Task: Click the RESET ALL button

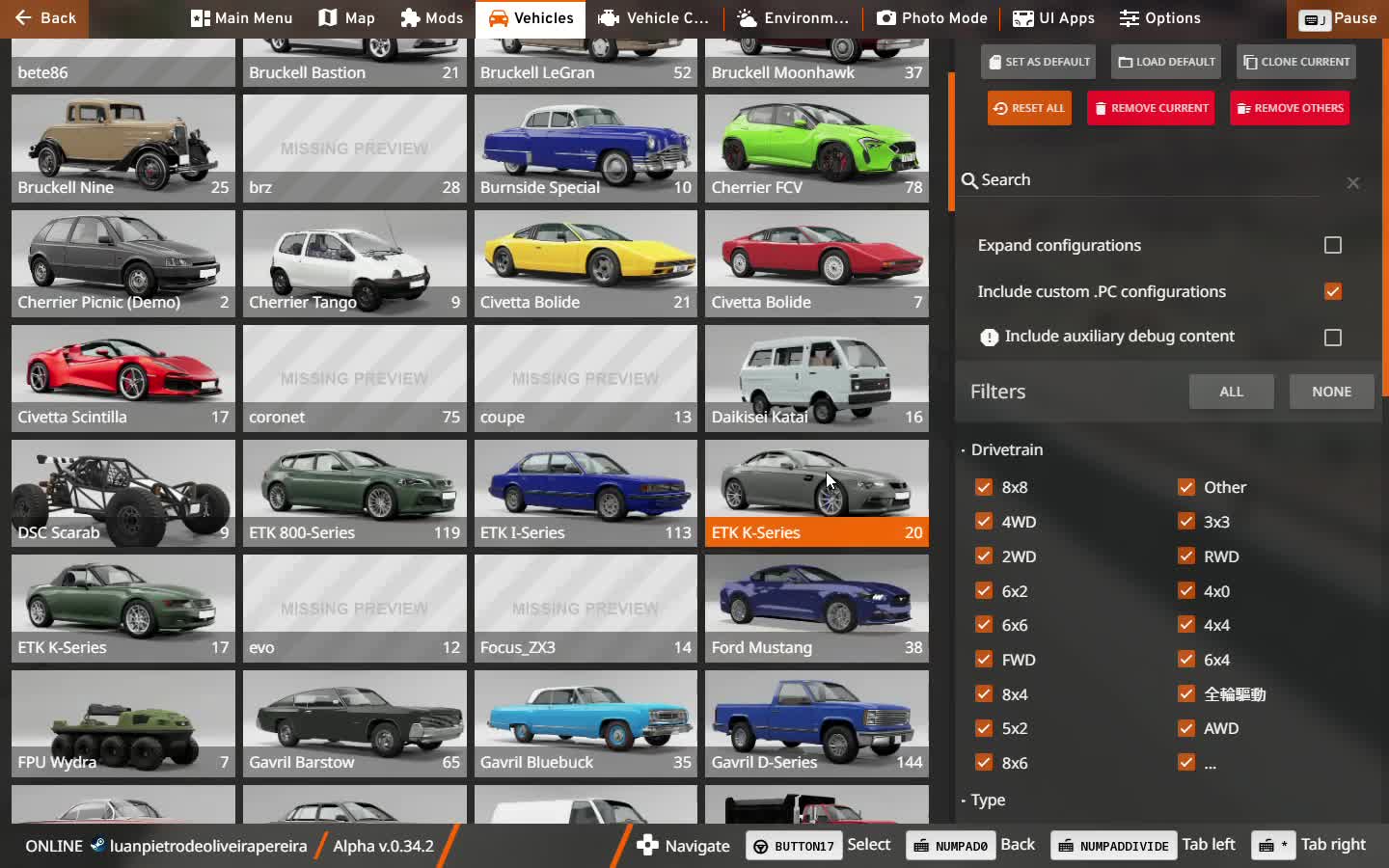Action: coord(1029,107)
